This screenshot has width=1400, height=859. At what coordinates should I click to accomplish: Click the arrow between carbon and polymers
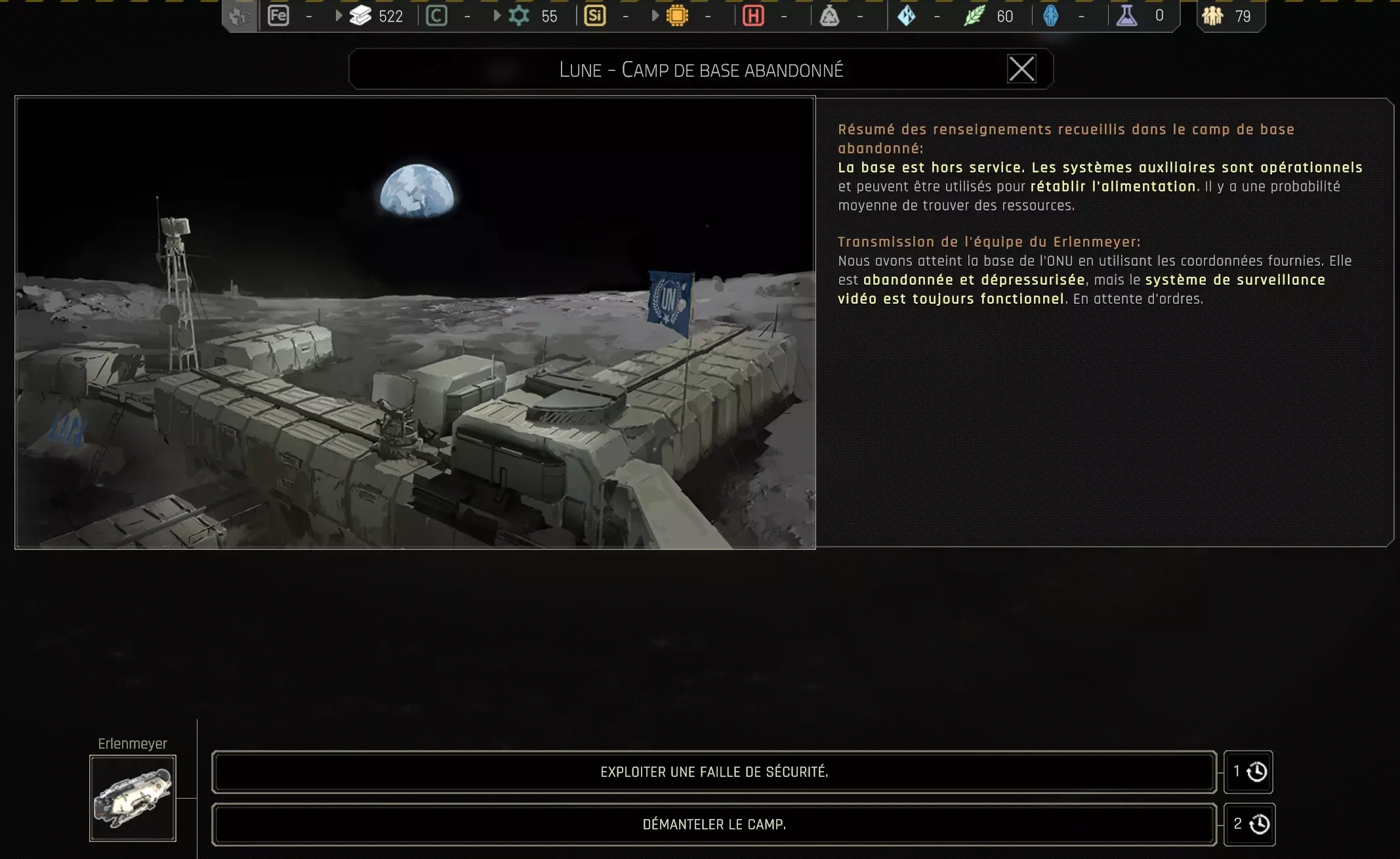[x=497, y=16]
